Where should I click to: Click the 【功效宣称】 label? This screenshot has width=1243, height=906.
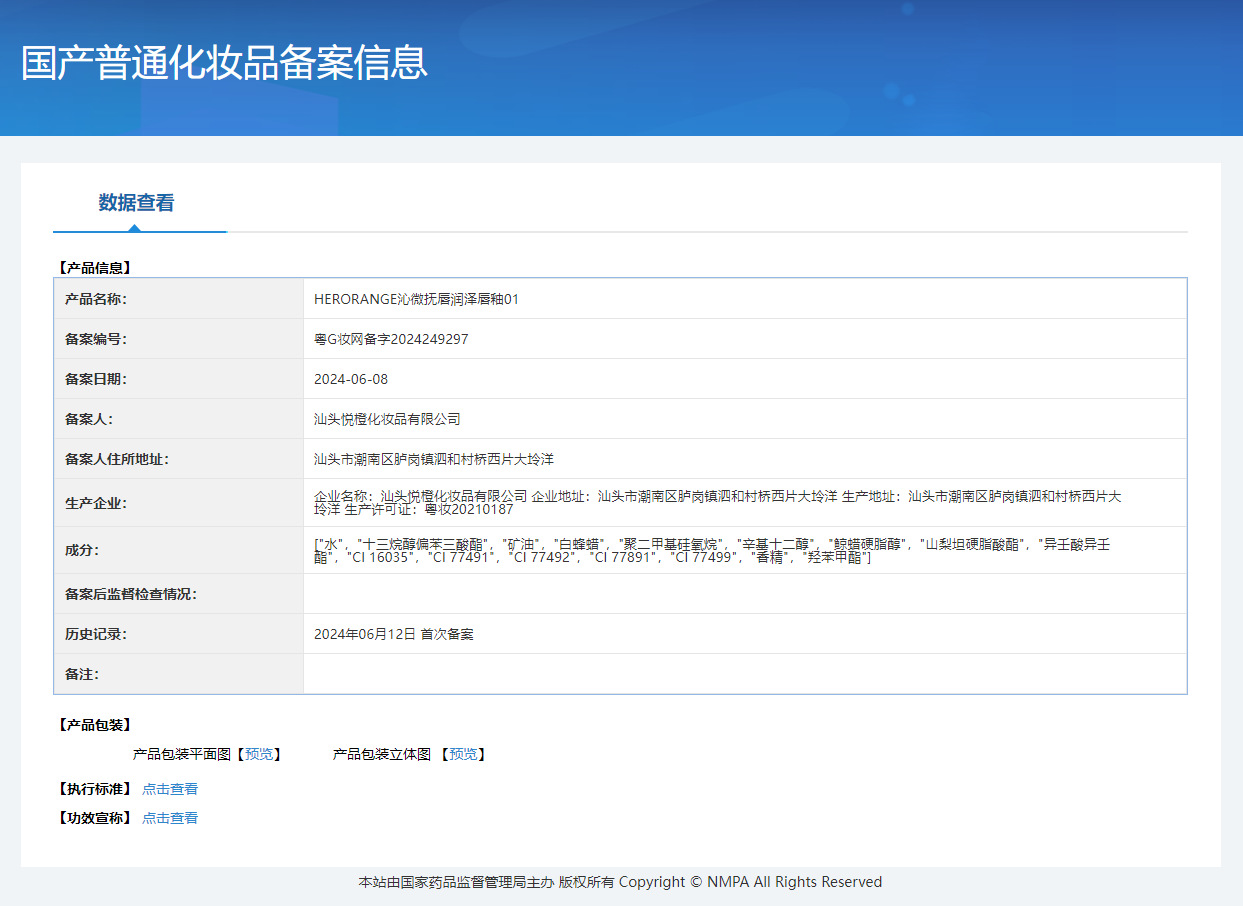point(95,818)
